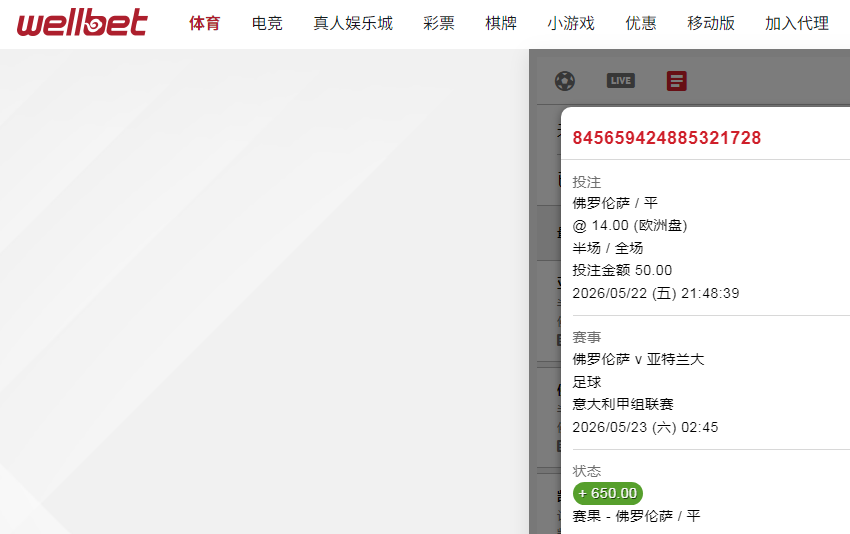Go to 真人娱乐城 live casino

click(x=353, y=23)
